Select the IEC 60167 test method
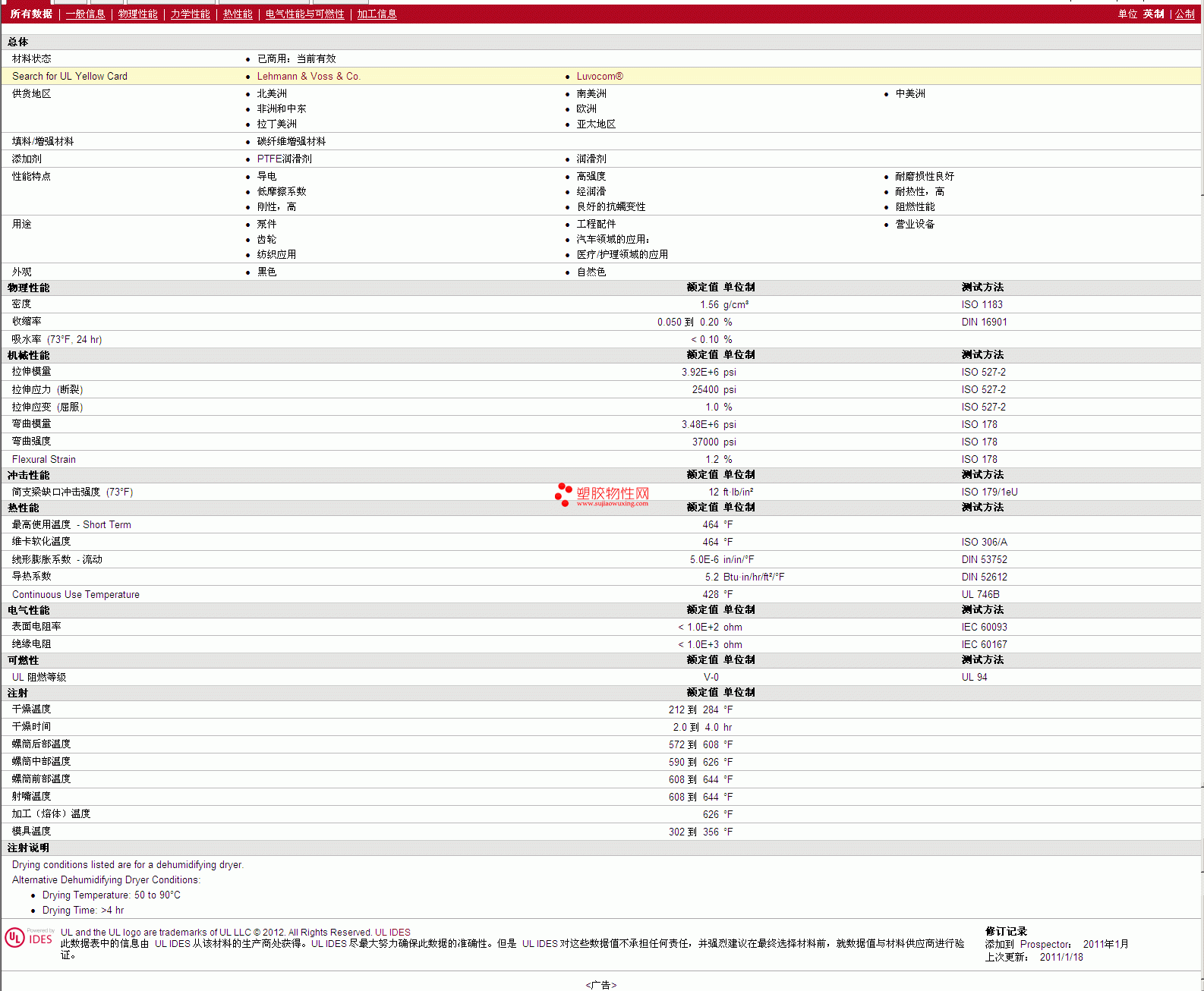 coord(984,644)
